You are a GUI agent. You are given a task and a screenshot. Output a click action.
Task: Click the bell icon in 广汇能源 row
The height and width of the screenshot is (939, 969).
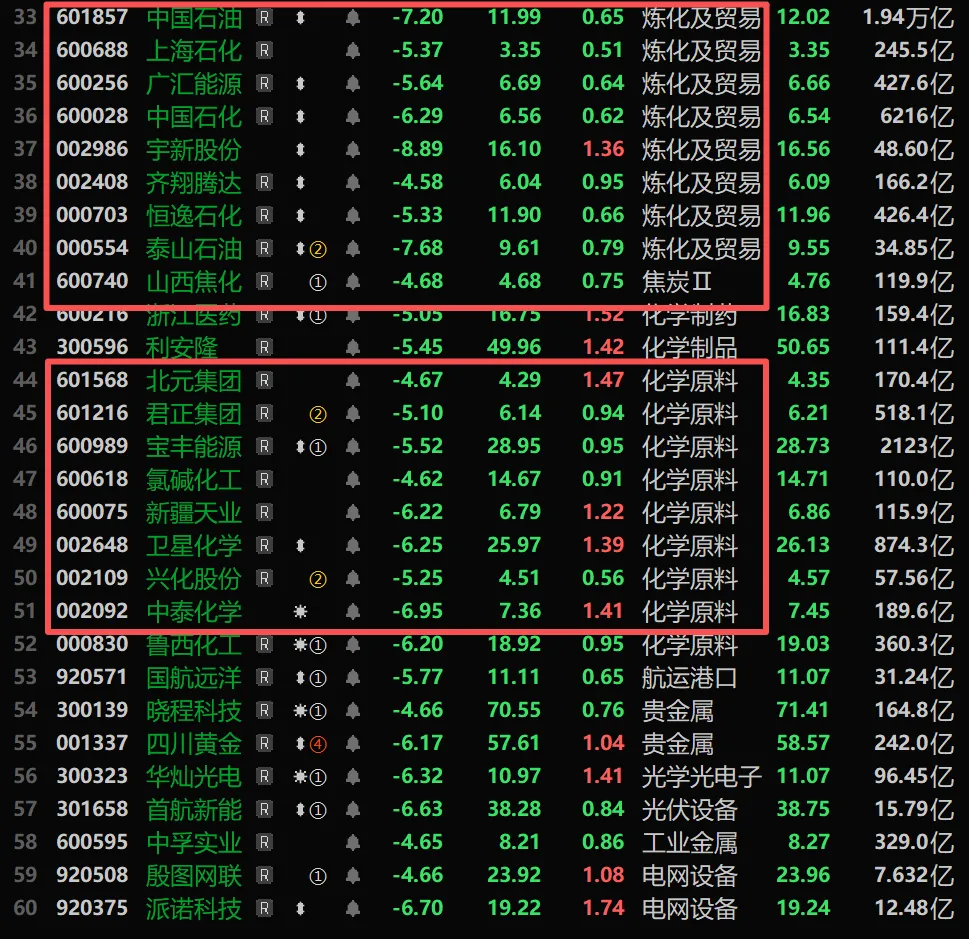pyautogui.click(x=353, y=83)
